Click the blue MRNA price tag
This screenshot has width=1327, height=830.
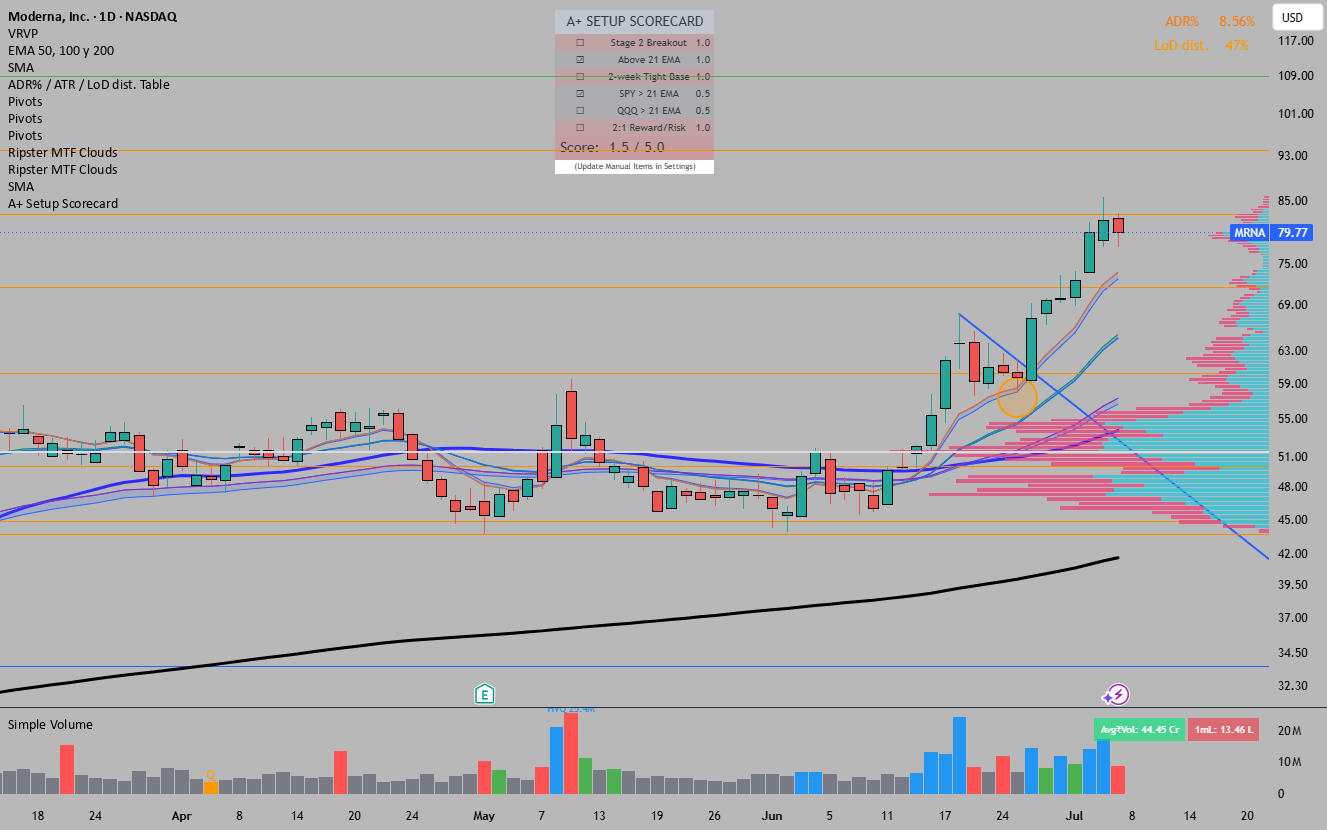coord(1250,233)
